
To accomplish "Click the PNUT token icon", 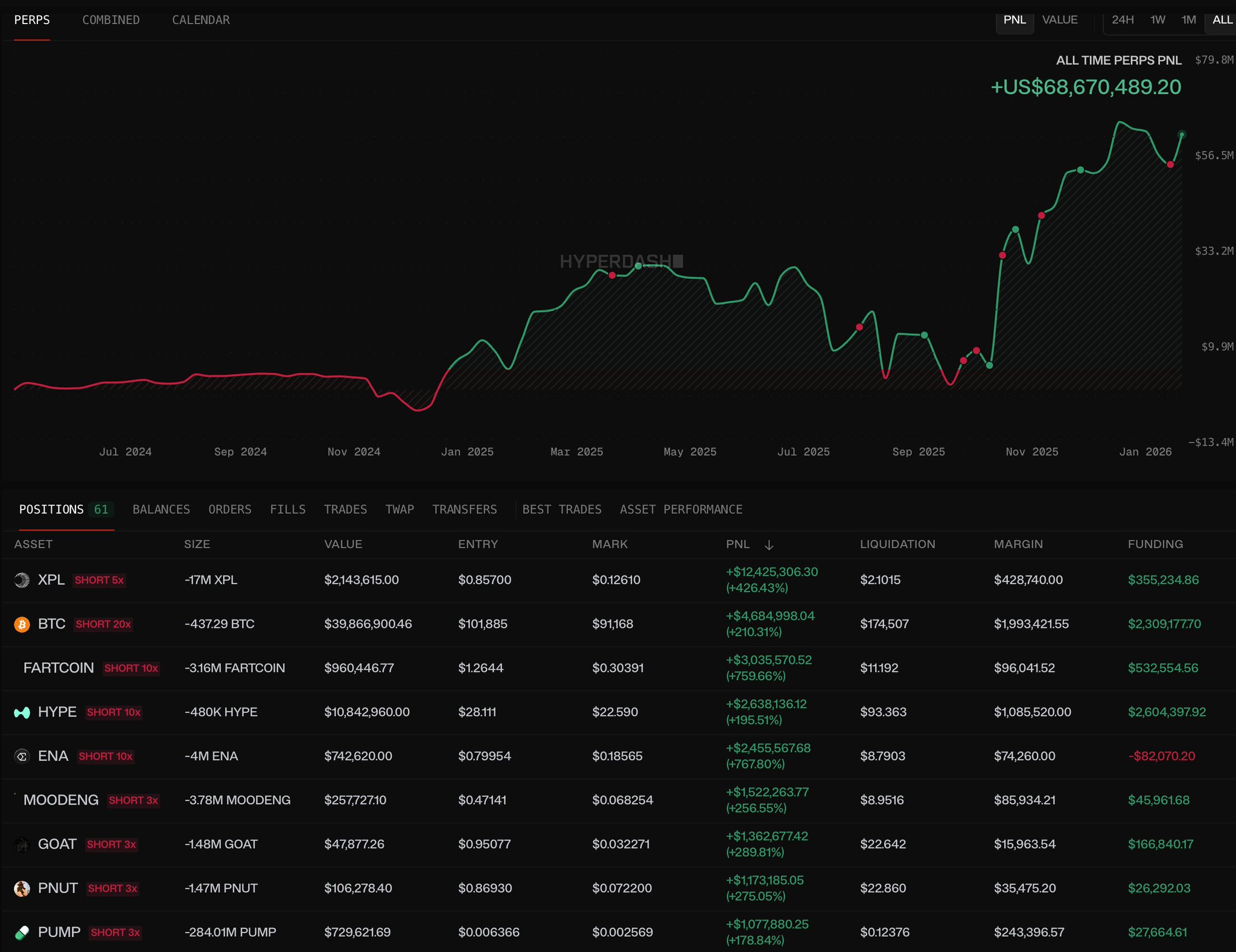I will click(22, 889).
